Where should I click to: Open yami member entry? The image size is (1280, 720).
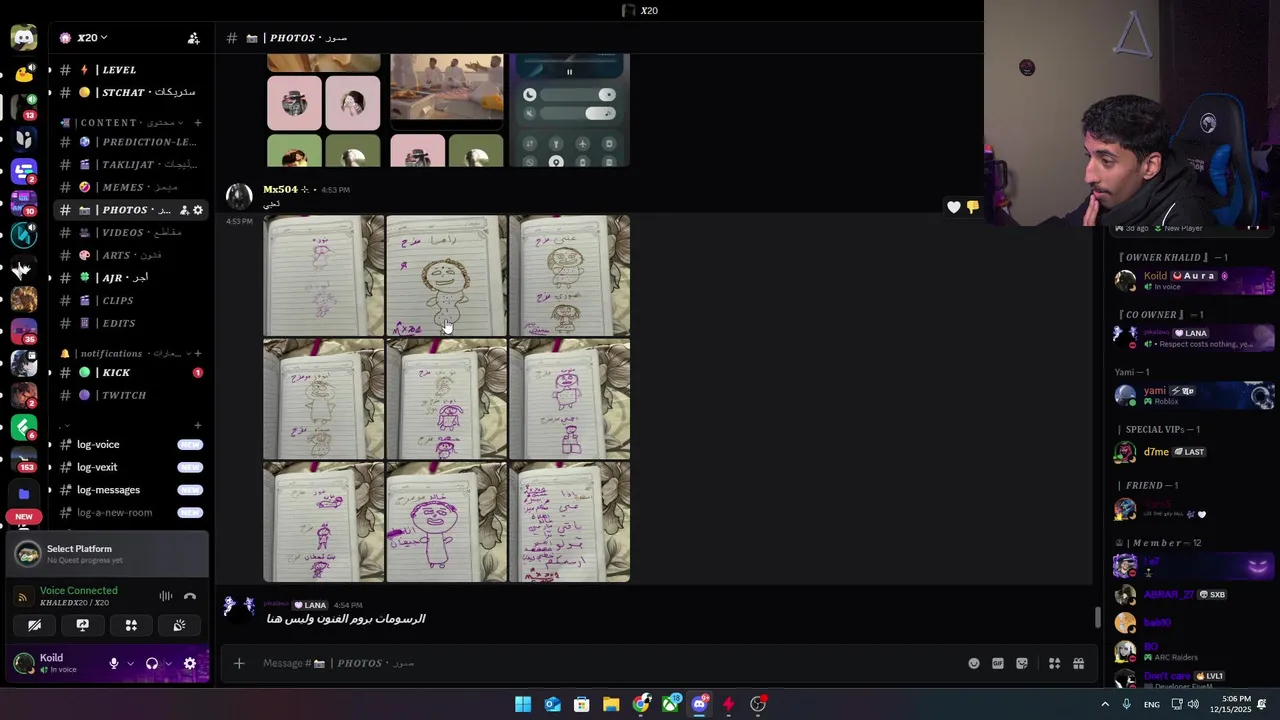[x=1195, y=395]
